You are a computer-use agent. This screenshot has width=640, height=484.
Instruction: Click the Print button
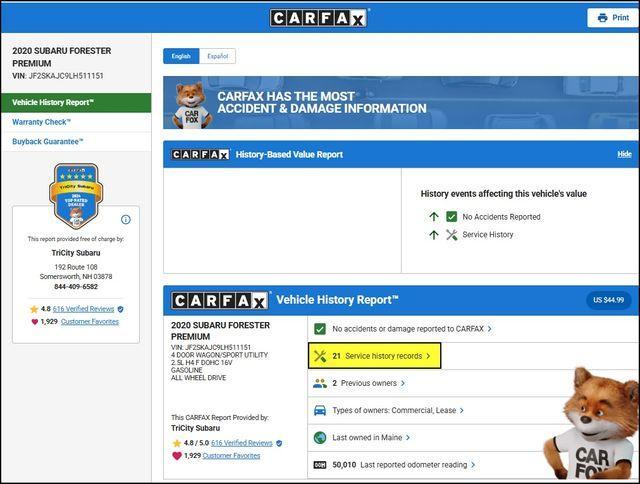click(613, 18)
